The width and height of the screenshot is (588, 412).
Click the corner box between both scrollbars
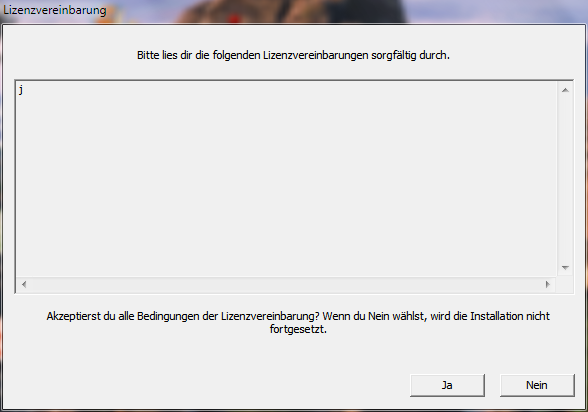pyautogui.click(x=565, y=285)
